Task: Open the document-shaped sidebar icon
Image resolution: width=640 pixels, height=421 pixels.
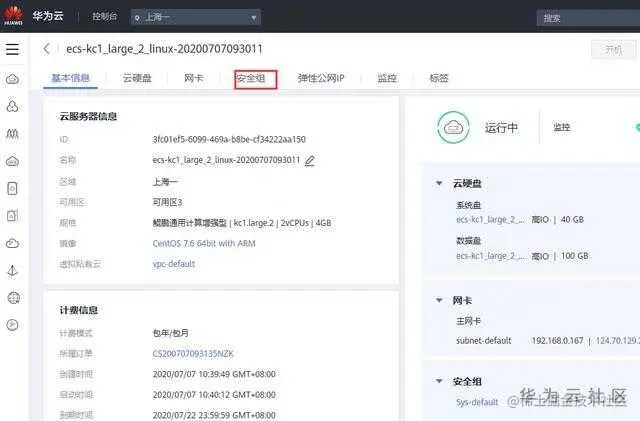Action: (x=12, y=188)
